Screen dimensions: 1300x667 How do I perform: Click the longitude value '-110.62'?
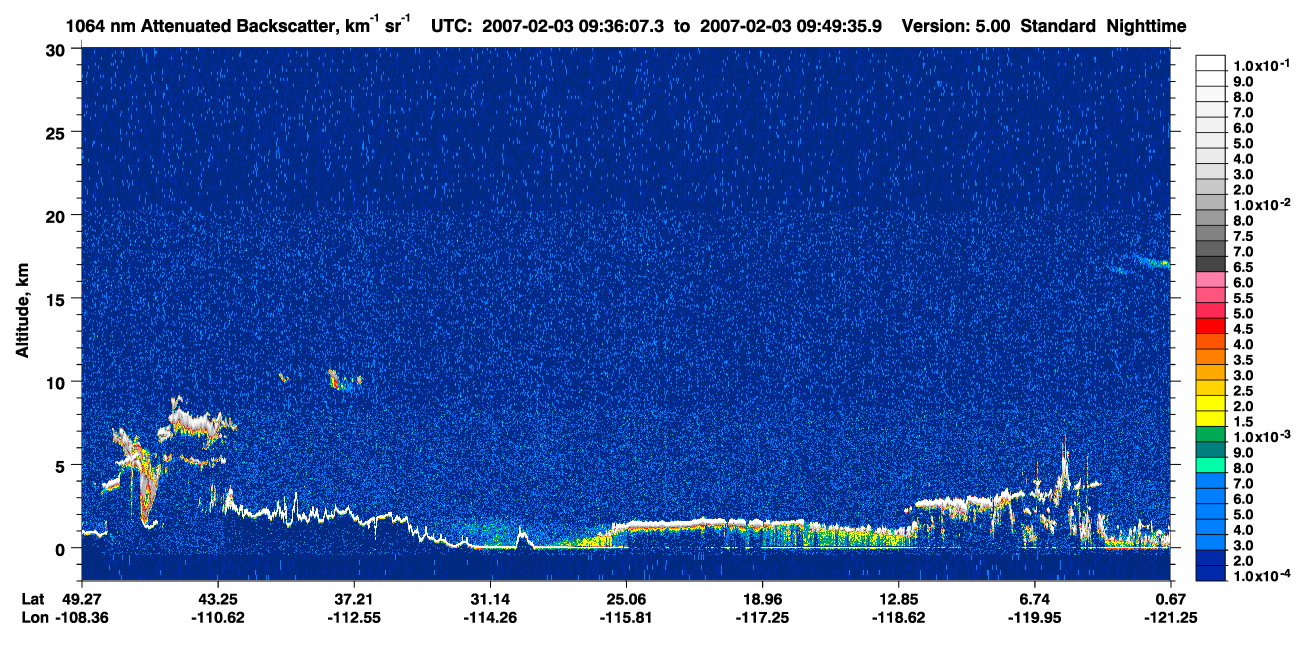coord(217,617)
